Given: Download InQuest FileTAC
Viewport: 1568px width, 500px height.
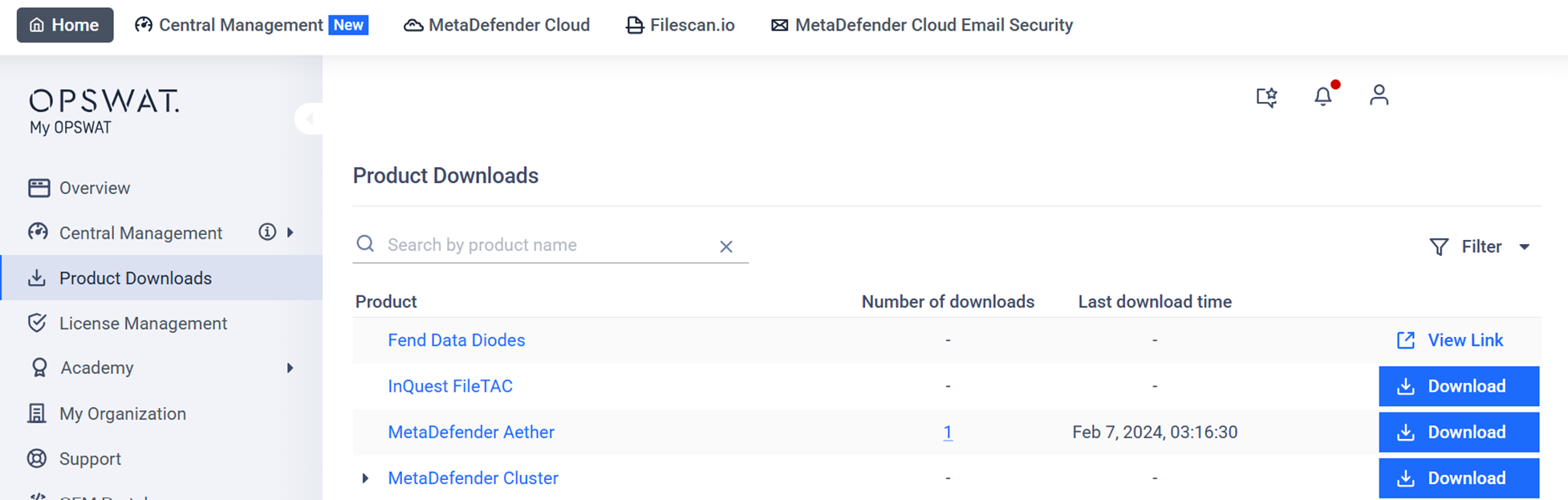Looking at the screenshot, I should (1458, 386).
